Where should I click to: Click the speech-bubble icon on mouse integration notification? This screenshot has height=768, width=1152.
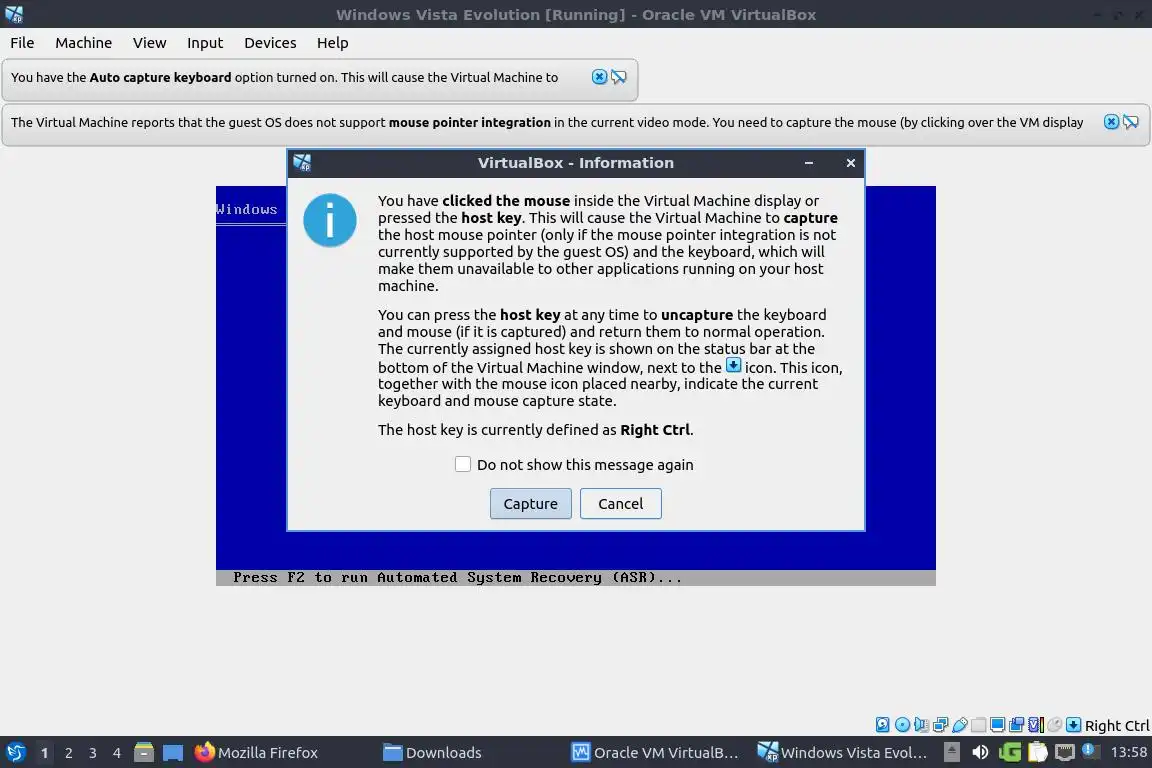tap(1131, 122)
